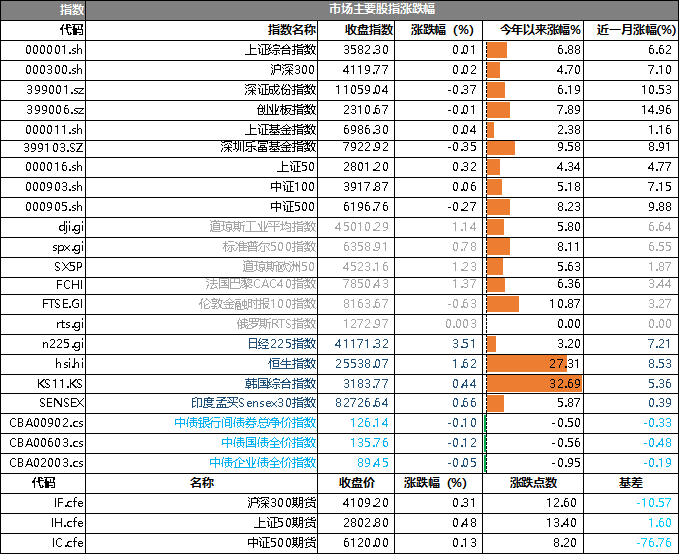Click the SENSEX code cell

[43, 403]
